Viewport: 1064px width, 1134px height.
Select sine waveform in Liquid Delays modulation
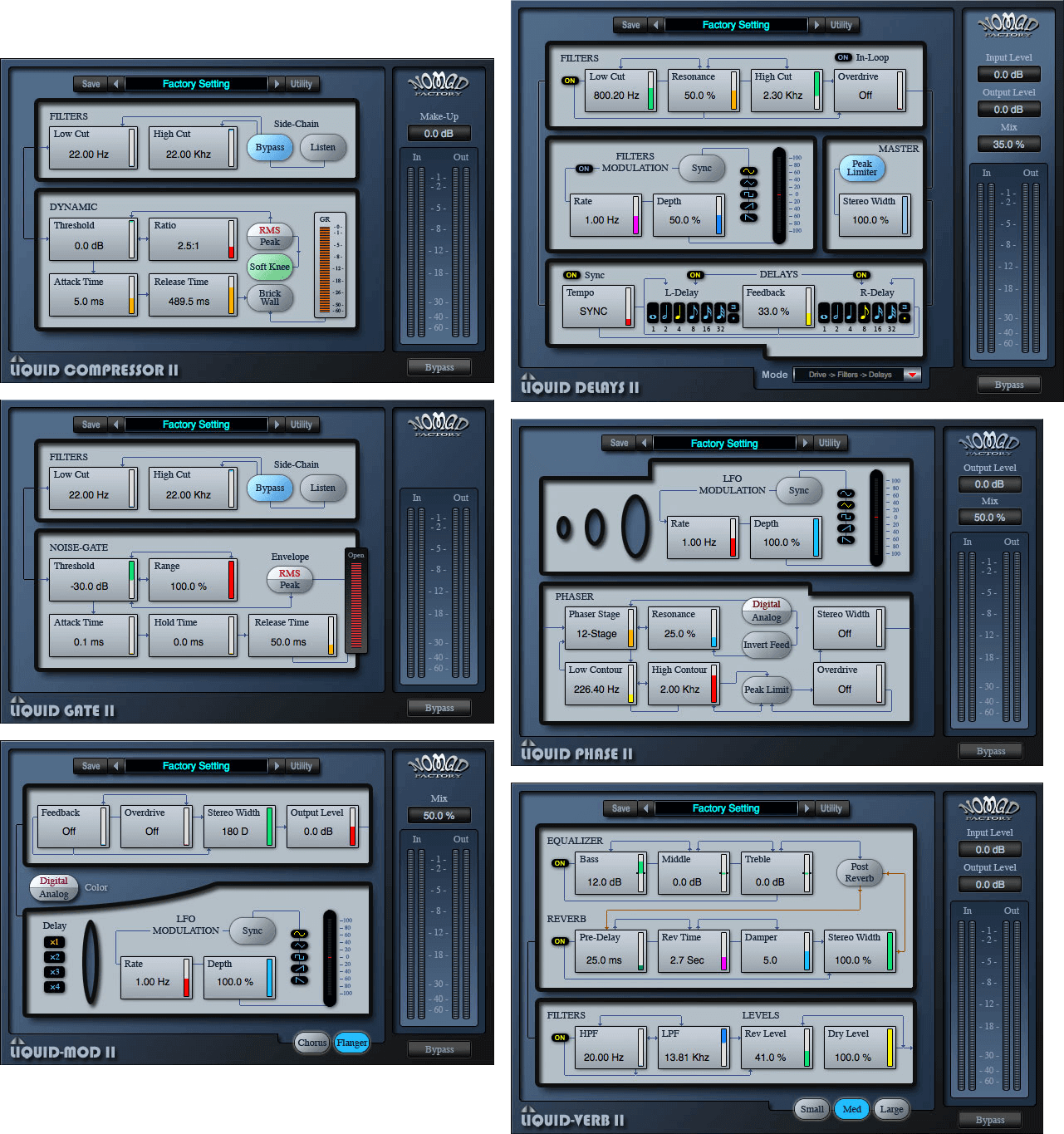tap(748, 171)
